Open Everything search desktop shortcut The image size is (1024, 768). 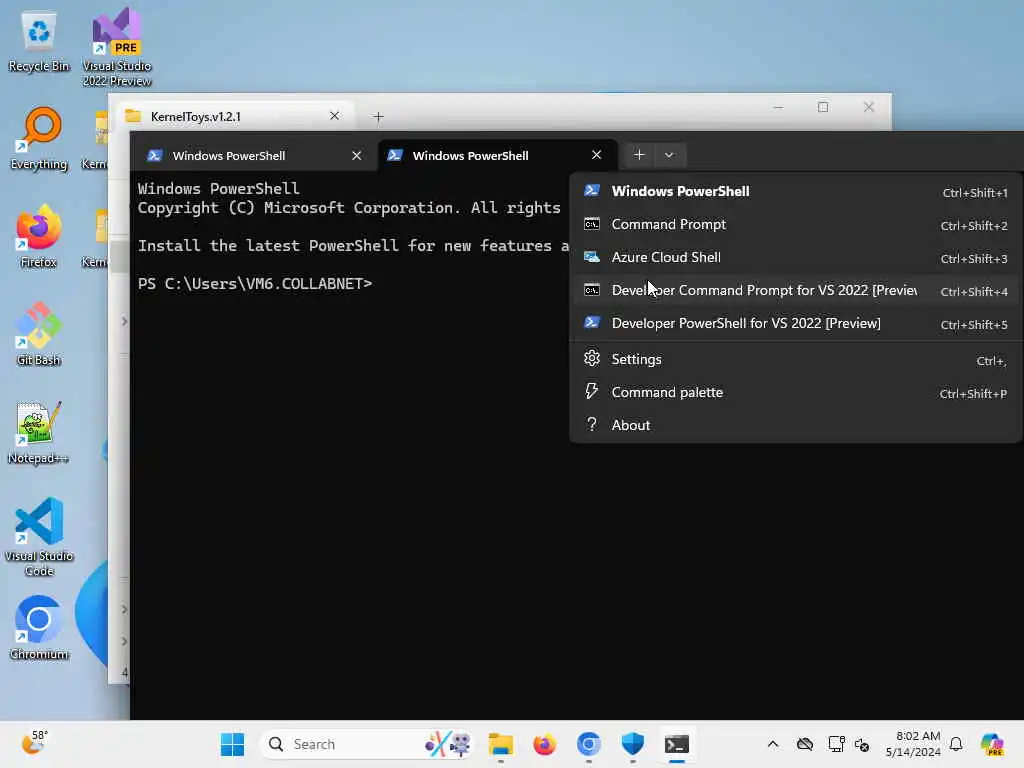pos(39,138)
